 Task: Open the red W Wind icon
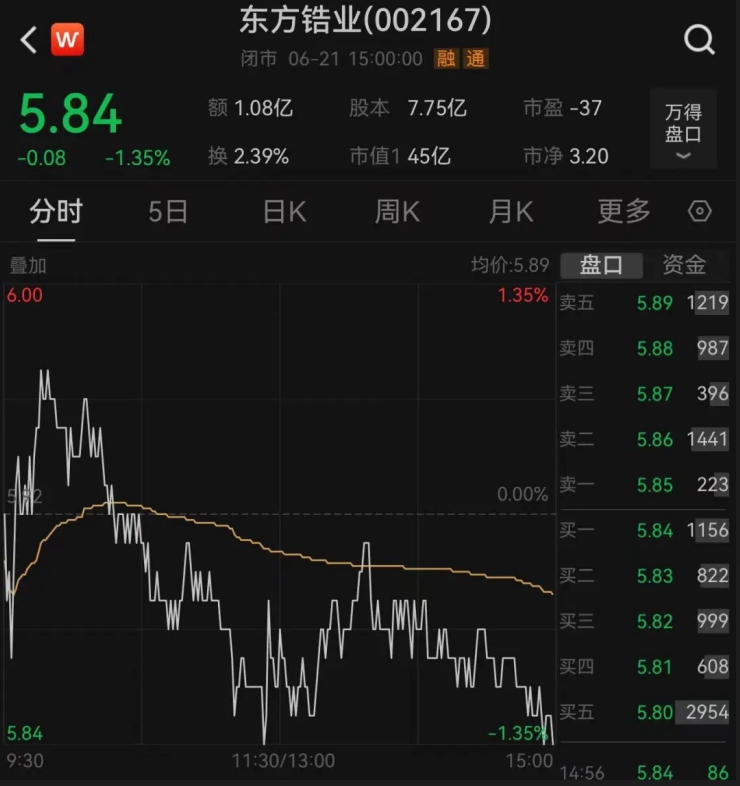click(67, 40)
